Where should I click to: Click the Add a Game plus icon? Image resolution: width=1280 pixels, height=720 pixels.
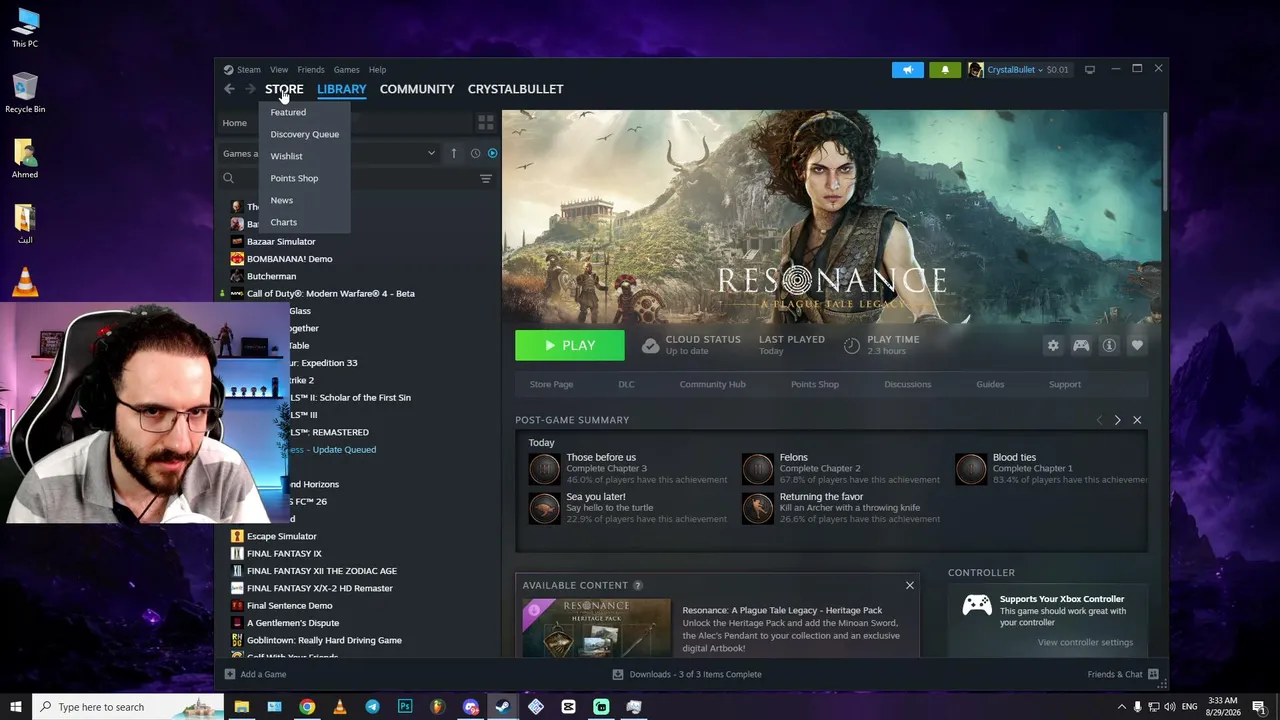(230, 674)
